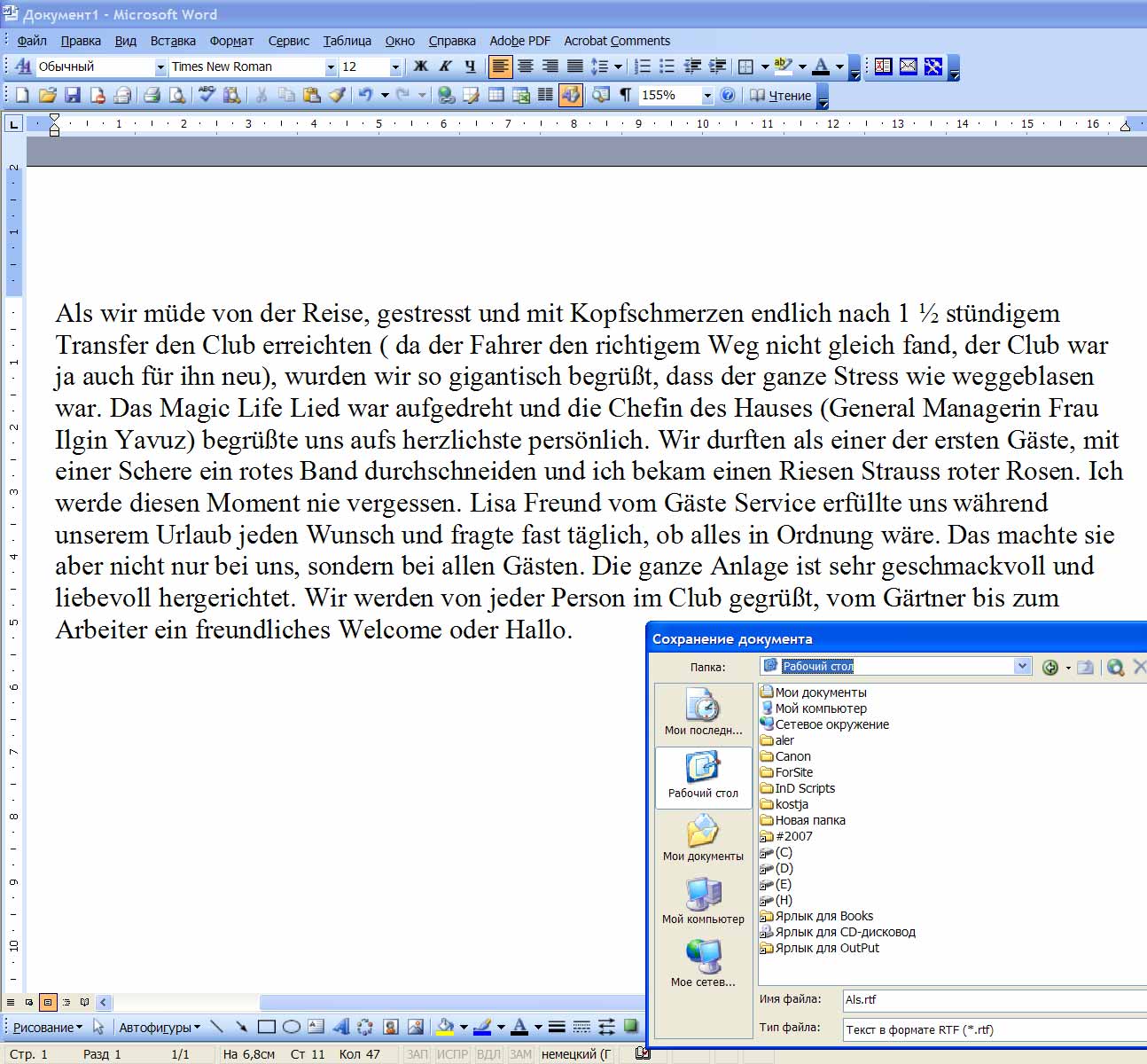Open the Правка menu

coord(81,41)
